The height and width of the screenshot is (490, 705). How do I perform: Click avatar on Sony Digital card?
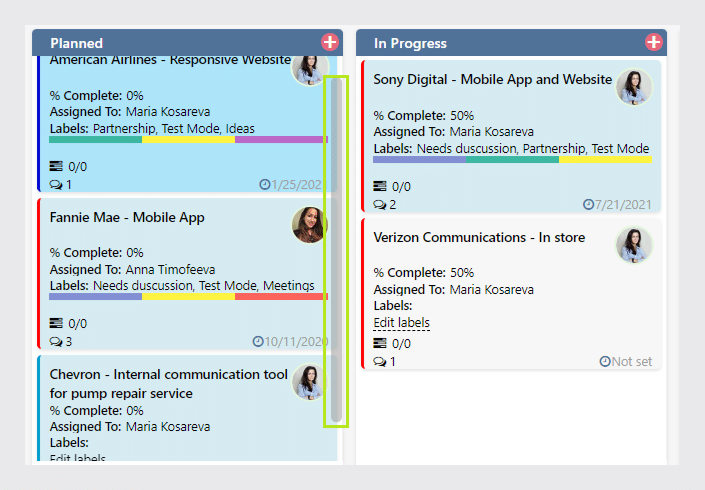pyautogui.click(x=634, y=87)
